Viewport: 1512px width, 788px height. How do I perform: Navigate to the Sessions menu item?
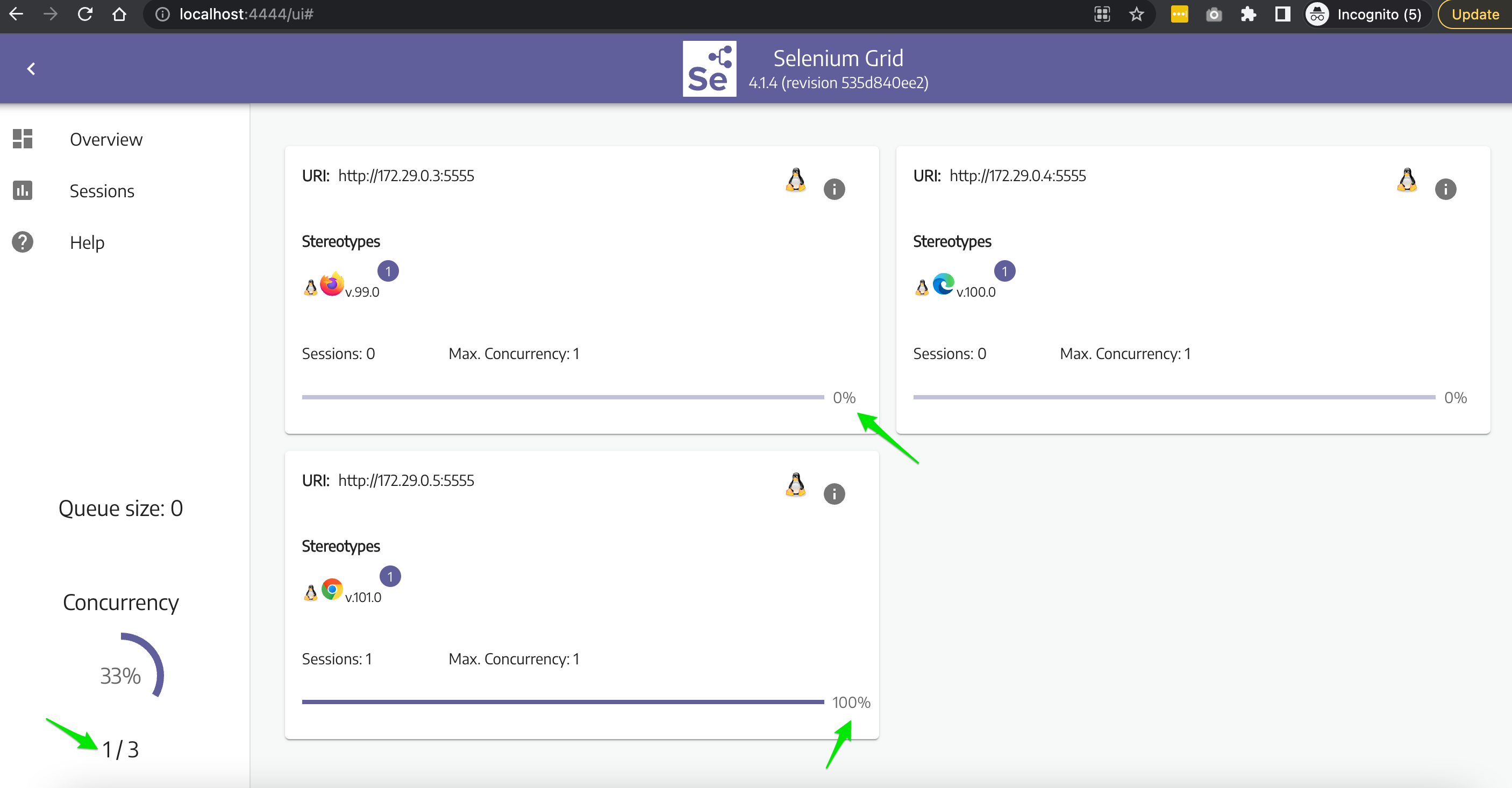coord(102,191)
